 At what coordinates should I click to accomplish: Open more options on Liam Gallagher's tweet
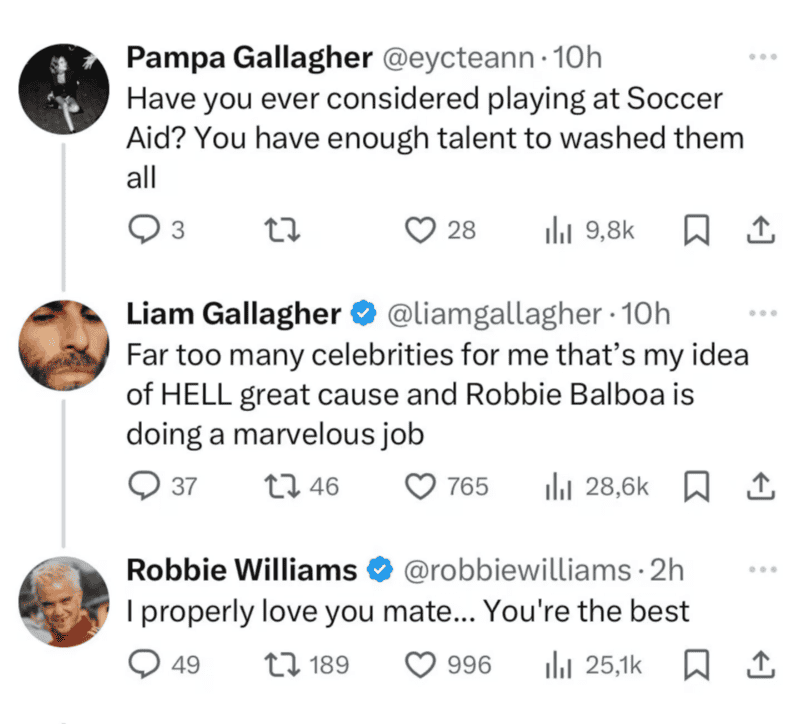pos(762,314)
